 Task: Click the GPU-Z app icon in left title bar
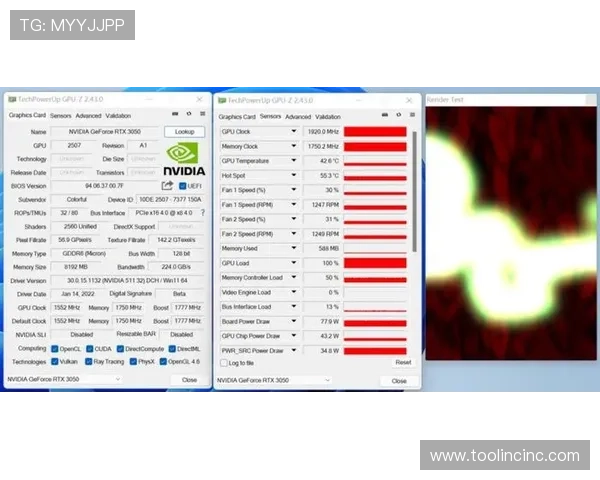coord(12,100)
